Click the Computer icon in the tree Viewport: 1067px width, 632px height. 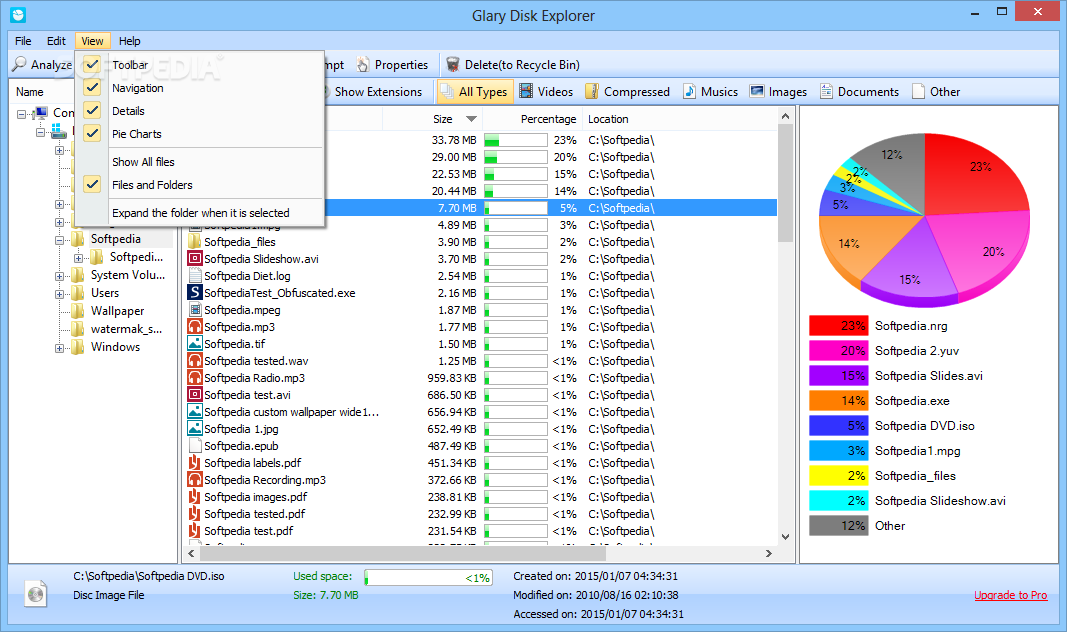coord(40,113)
